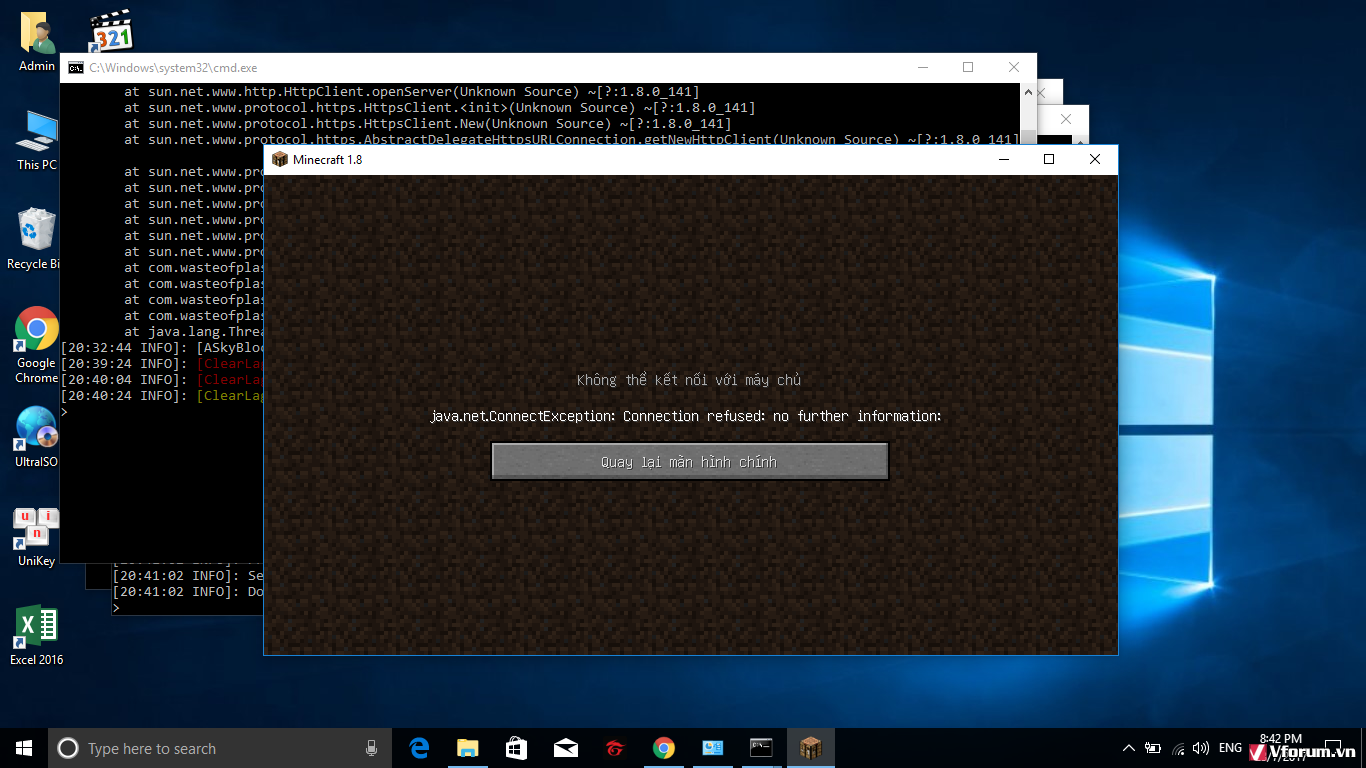
Task: Click the AbstractDelegateHttpsURLConnection line in cmd
Action: pyautogui.click(x=572, y=140)
